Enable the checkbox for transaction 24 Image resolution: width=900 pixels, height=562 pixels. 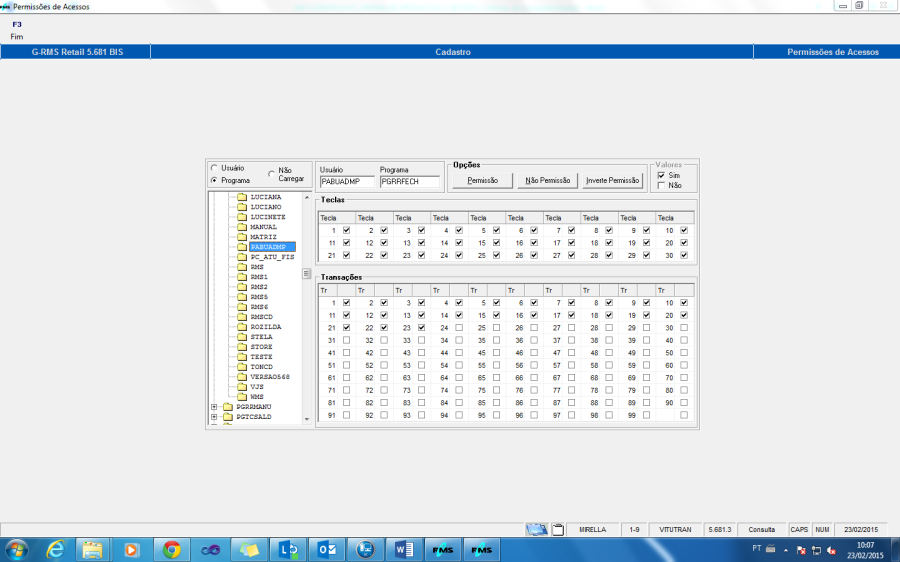459,327
